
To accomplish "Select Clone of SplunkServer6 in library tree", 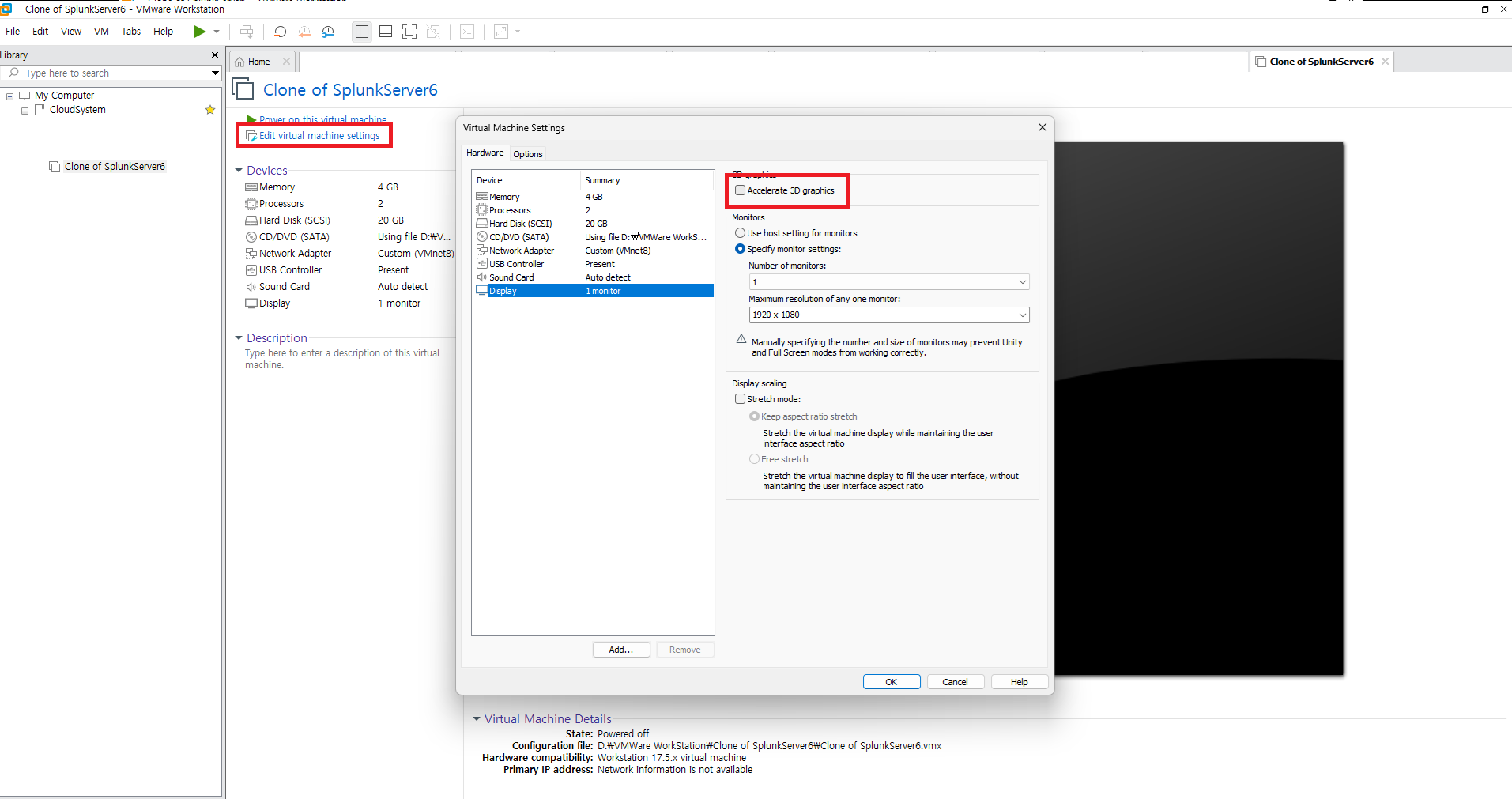I will [x=115, y=167].
